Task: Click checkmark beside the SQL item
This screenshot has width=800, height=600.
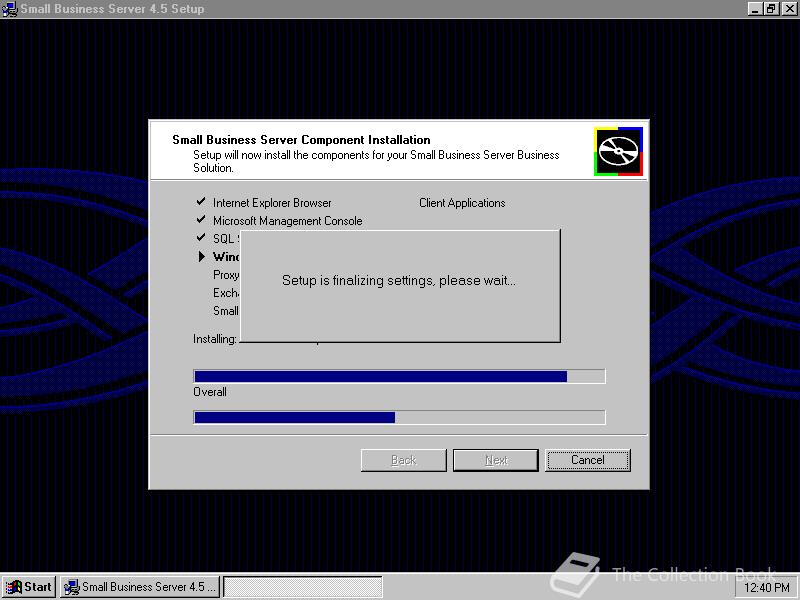Action: (201, 238)
